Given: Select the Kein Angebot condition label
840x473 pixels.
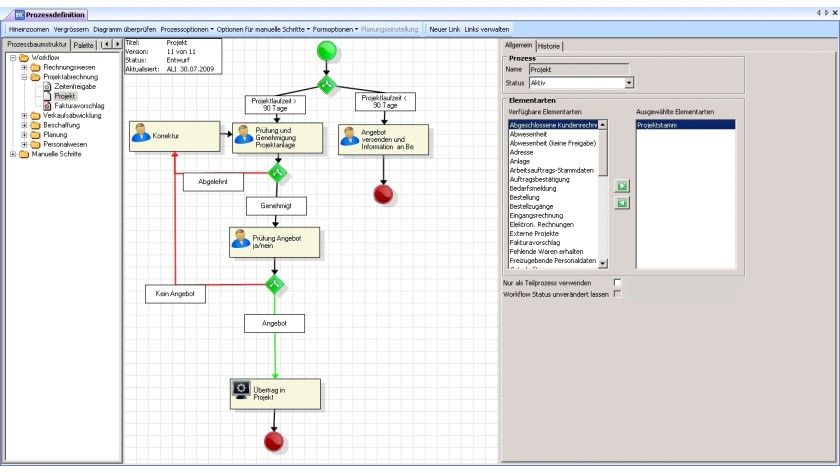Looking at the screenshot, I should coord(175,294).
